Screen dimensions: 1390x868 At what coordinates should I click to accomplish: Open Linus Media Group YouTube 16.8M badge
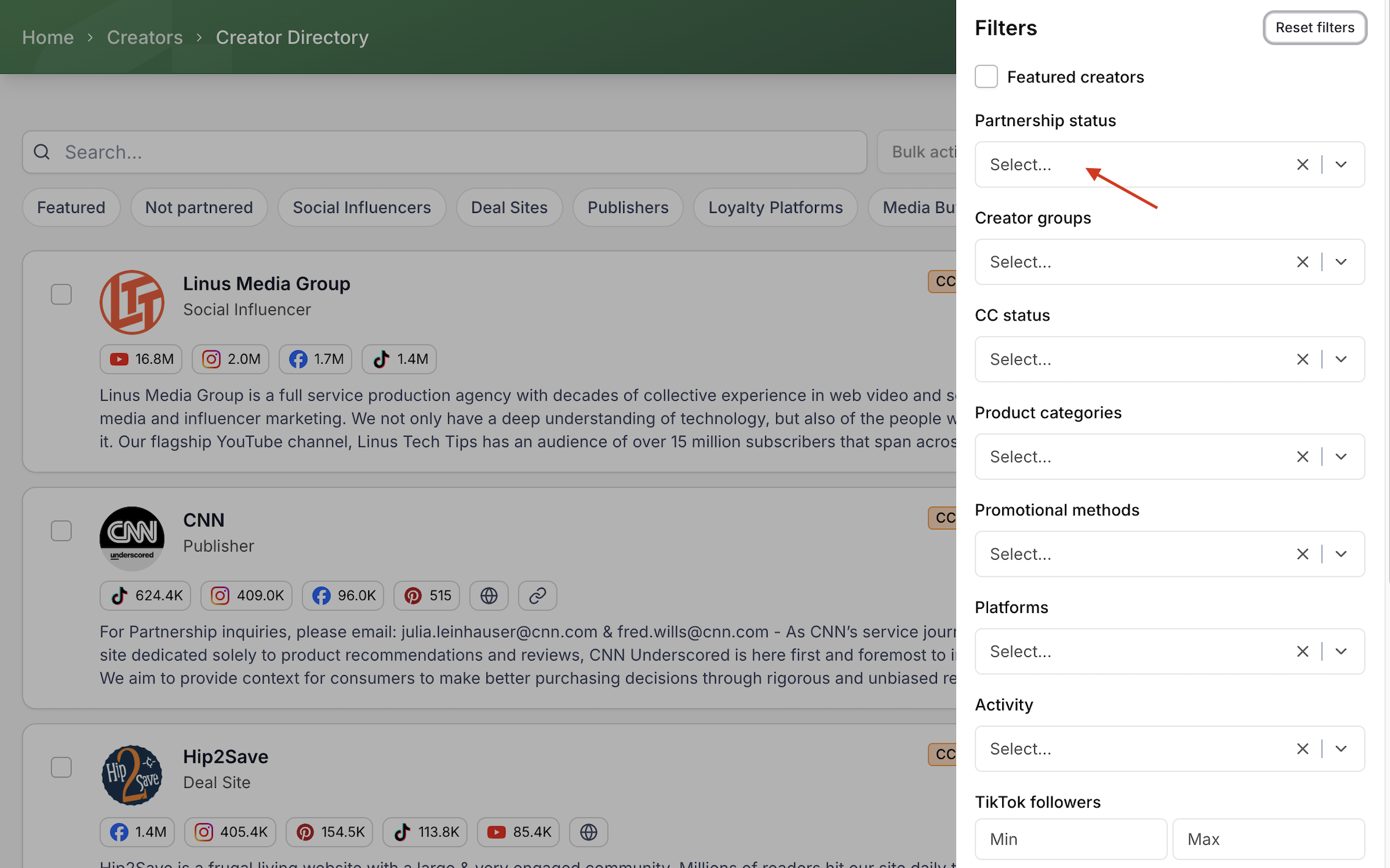coord(141,359)
